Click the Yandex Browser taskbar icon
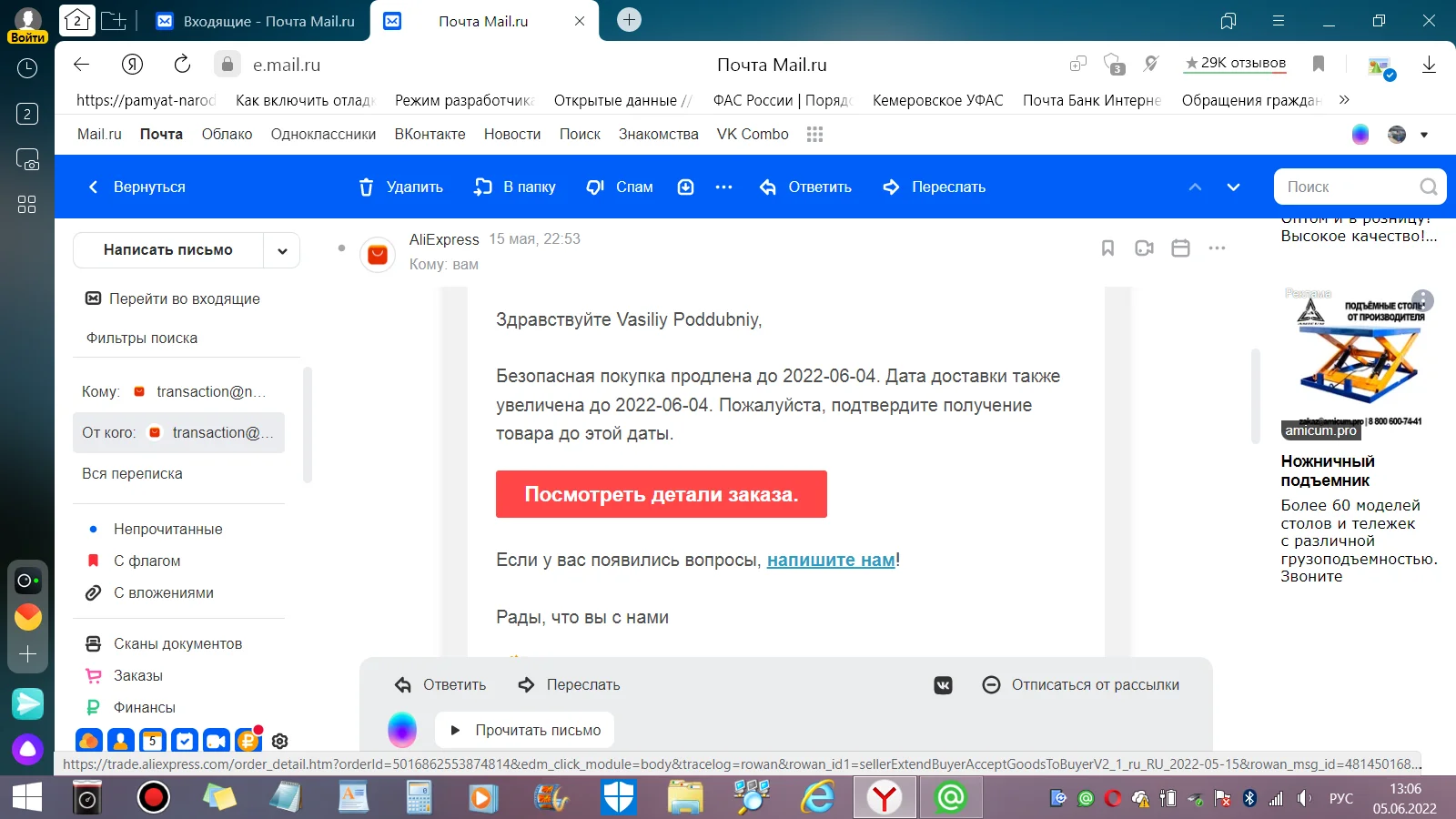 point(884,798)
